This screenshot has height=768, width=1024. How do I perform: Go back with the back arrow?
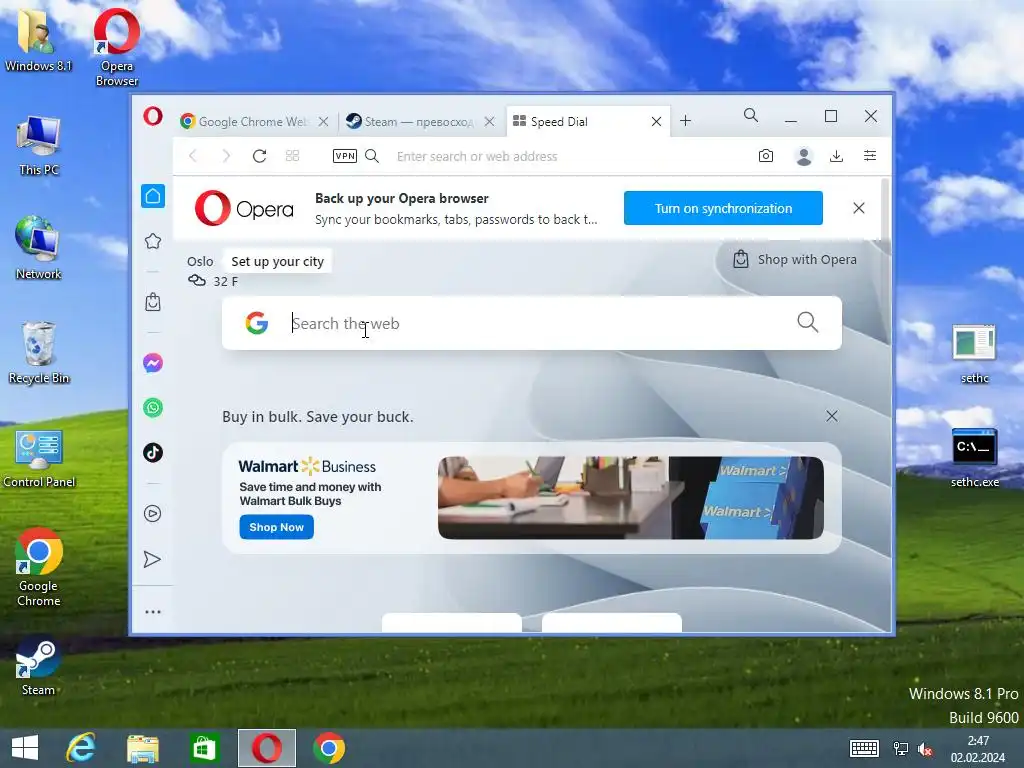point(193,155)
